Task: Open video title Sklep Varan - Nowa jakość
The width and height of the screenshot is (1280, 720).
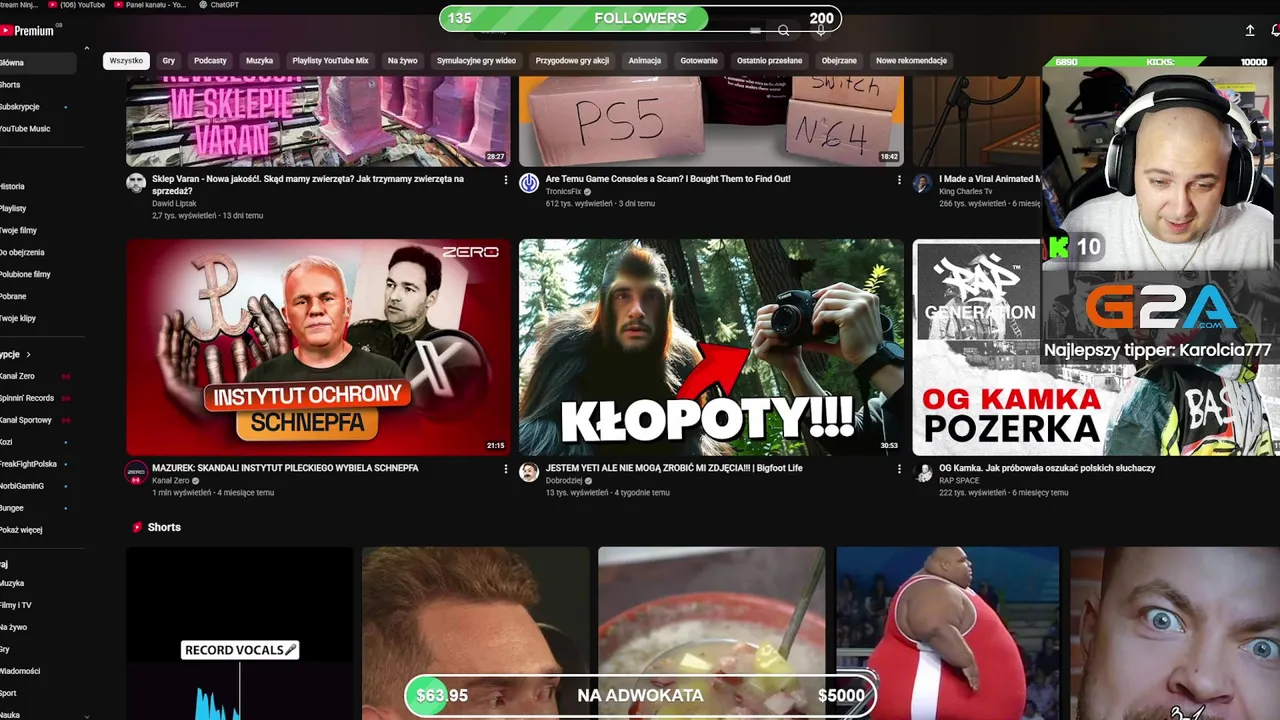Action: coord(308,185)
